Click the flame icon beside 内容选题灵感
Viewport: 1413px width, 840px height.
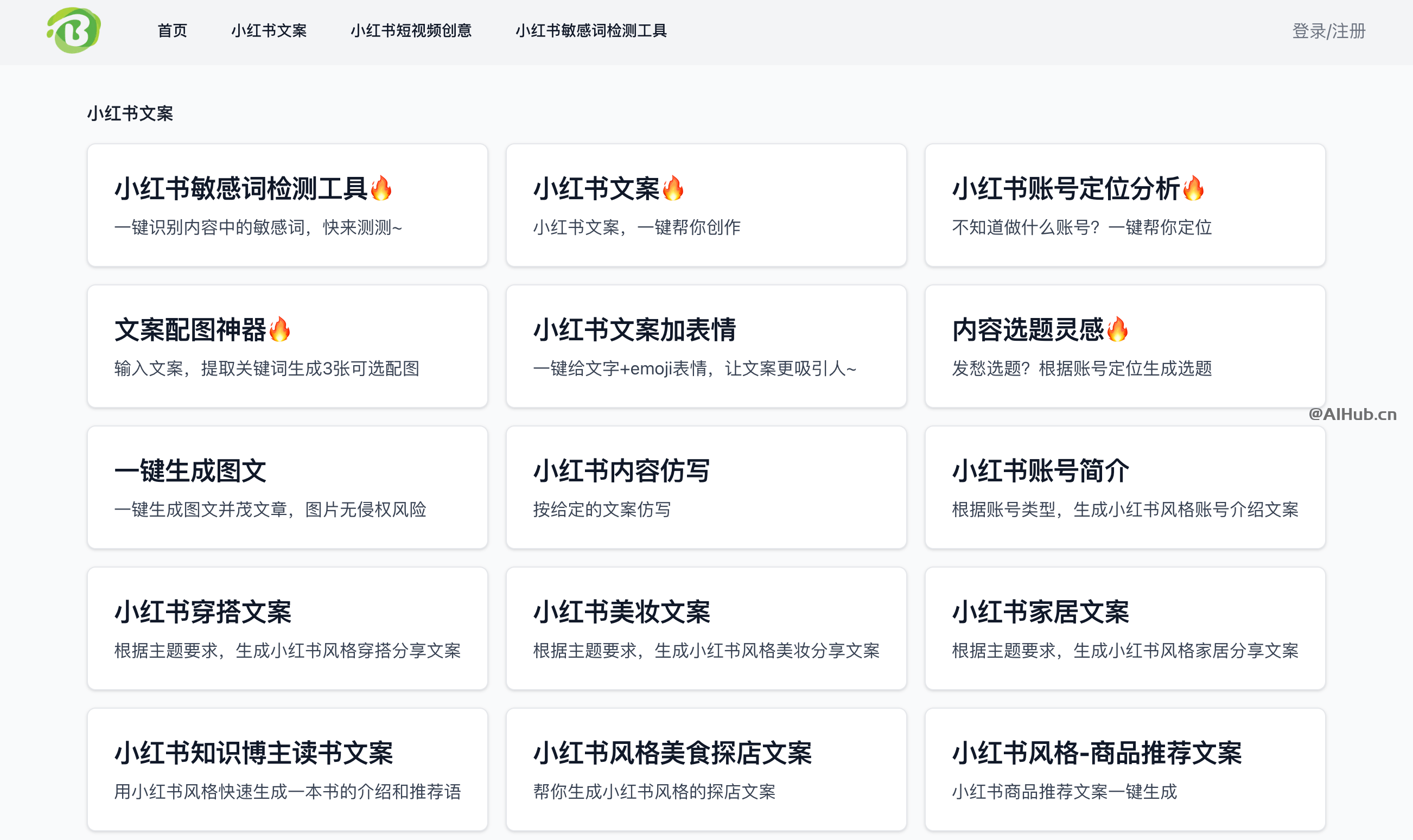click(1117, 329)
